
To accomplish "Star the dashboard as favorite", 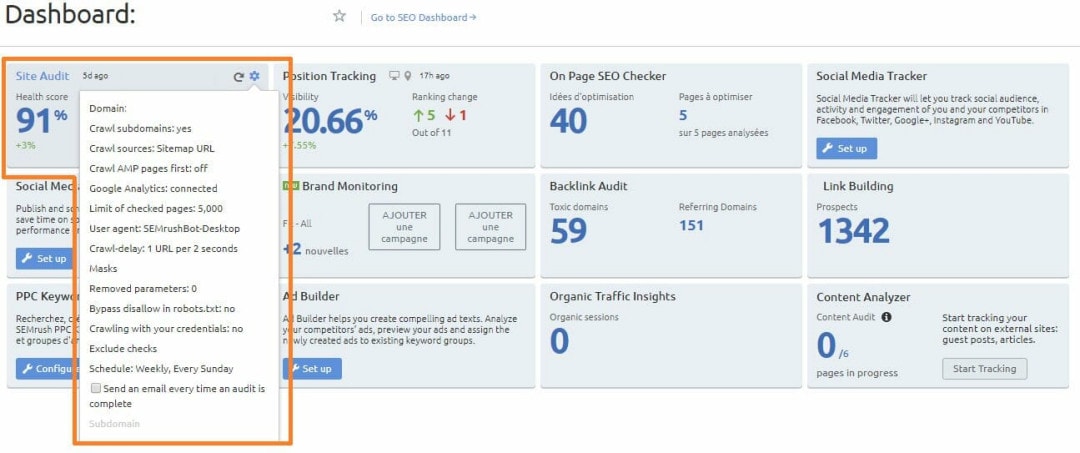I will point(339,16).
